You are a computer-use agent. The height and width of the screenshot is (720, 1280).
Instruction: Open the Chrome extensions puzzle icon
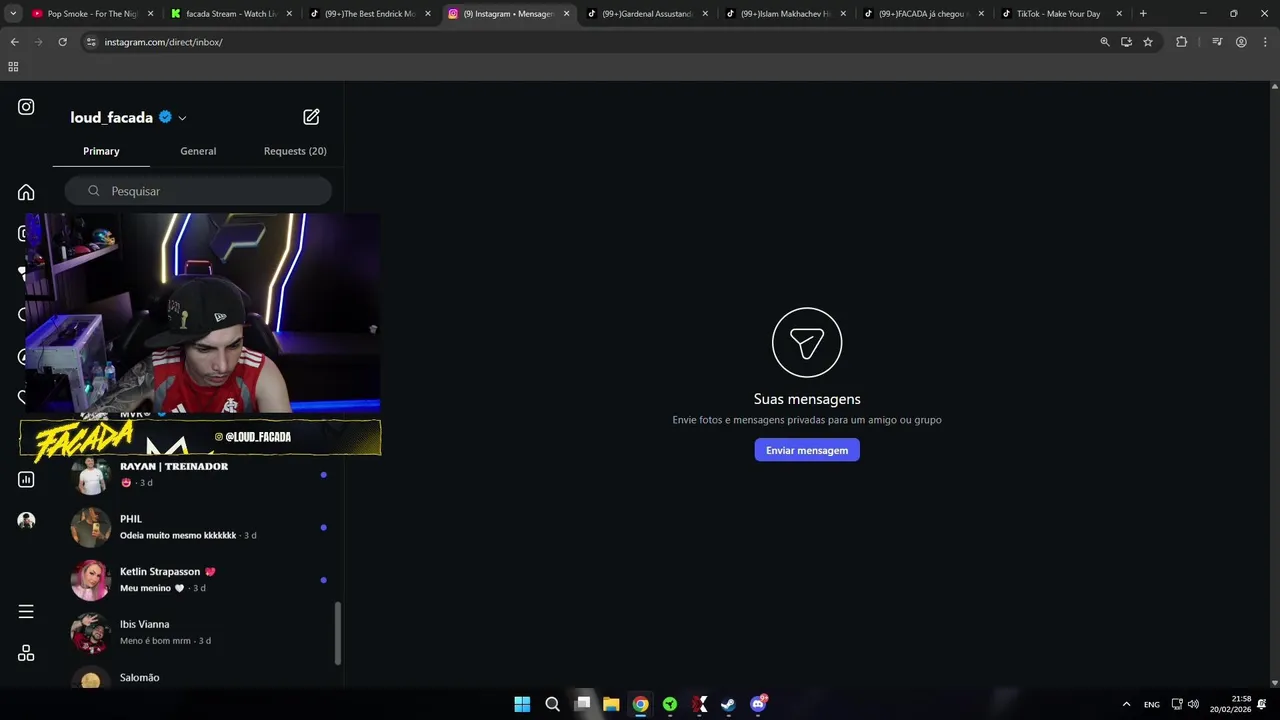tap(1181, 42)
